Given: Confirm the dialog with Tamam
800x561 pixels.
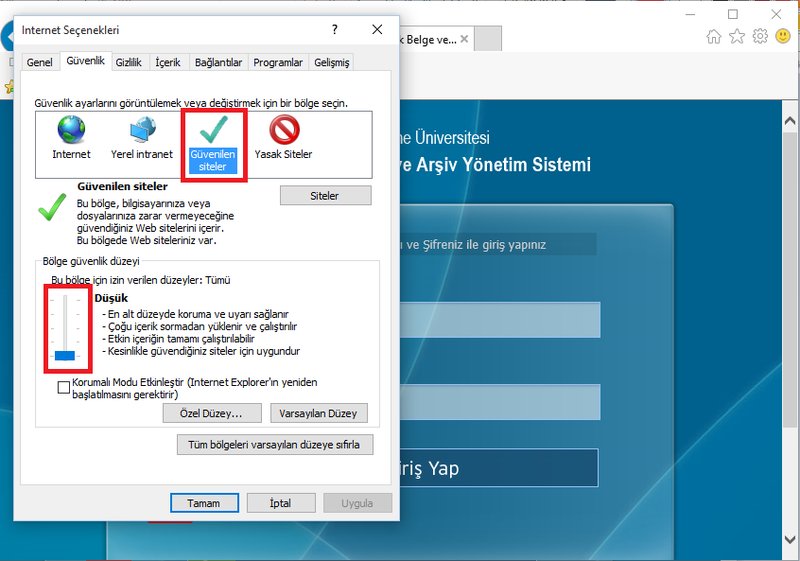Looking at the screenshot, I should (204, 503).
